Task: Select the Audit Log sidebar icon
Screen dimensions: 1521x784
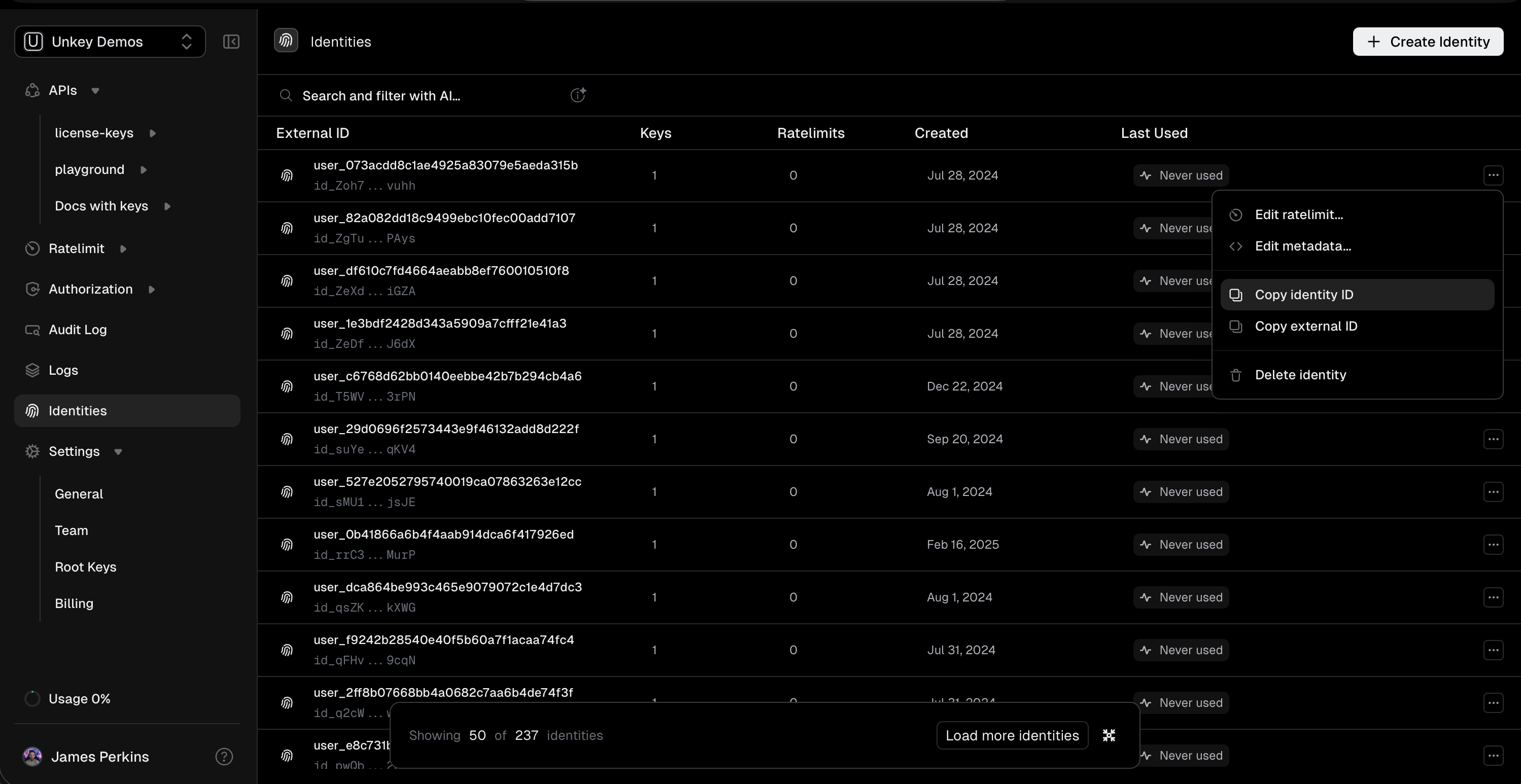Action: tap(32, 330)
